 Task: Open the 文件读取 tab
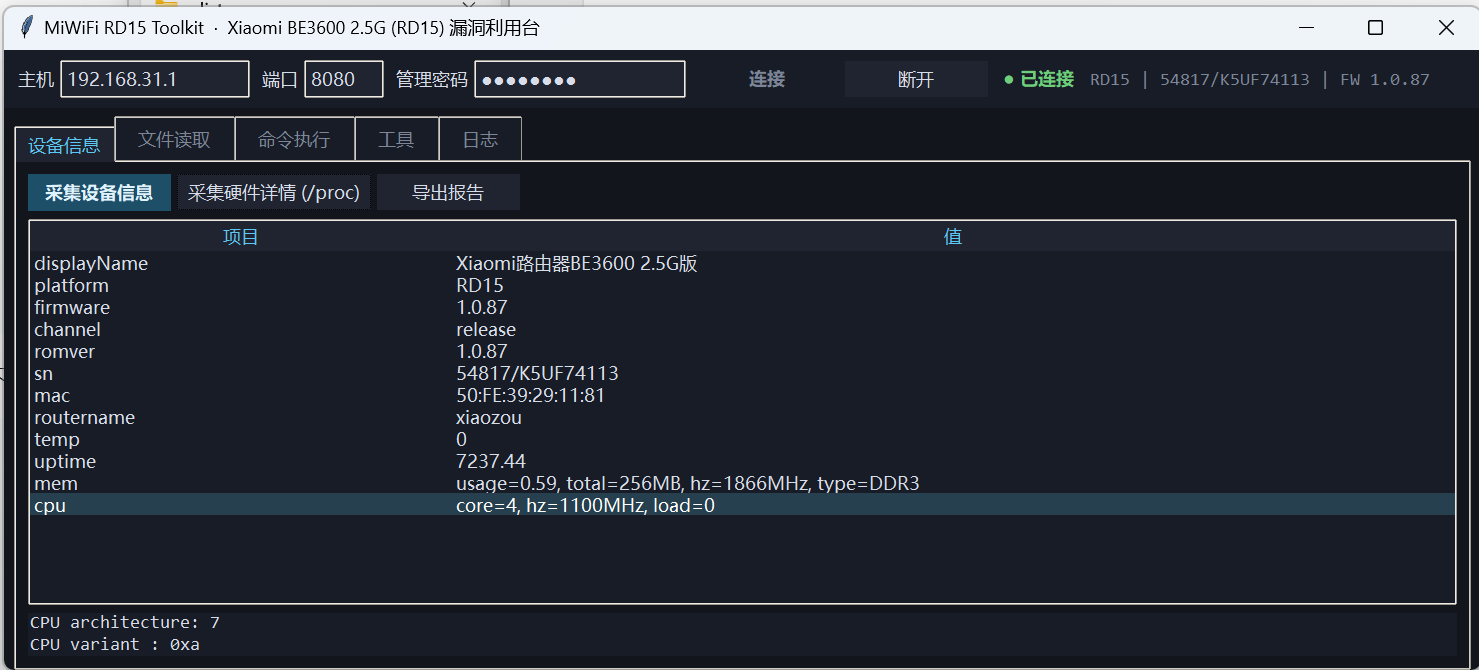[175, 139]
